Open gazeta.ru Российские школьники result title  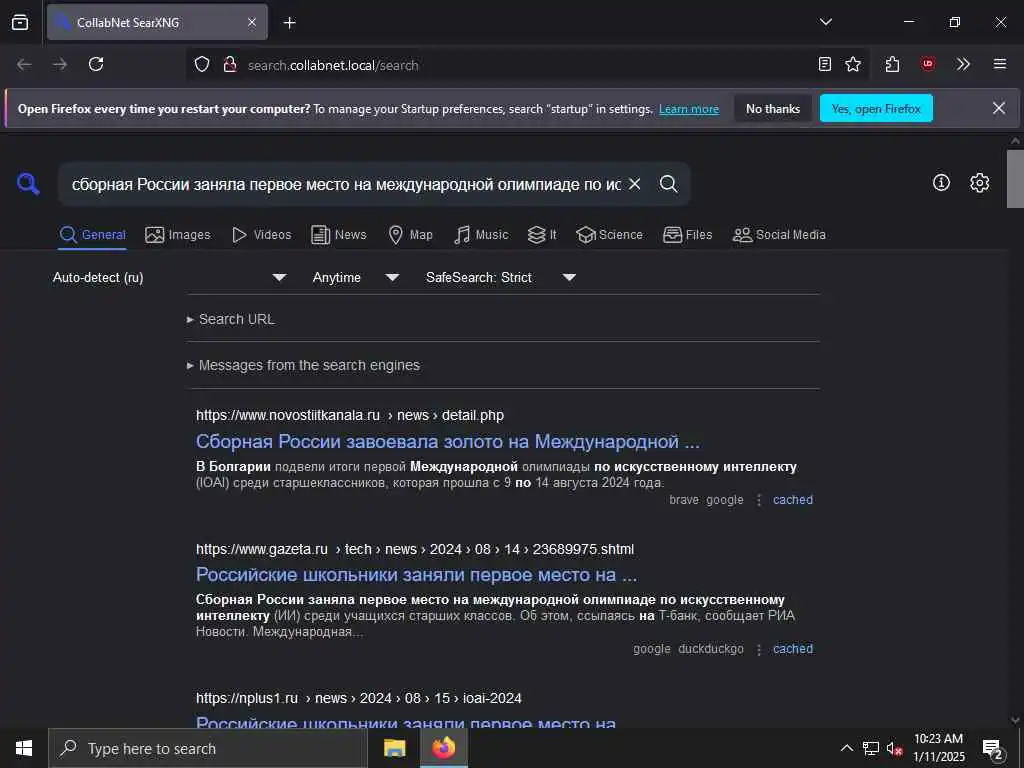pos(417,575)
